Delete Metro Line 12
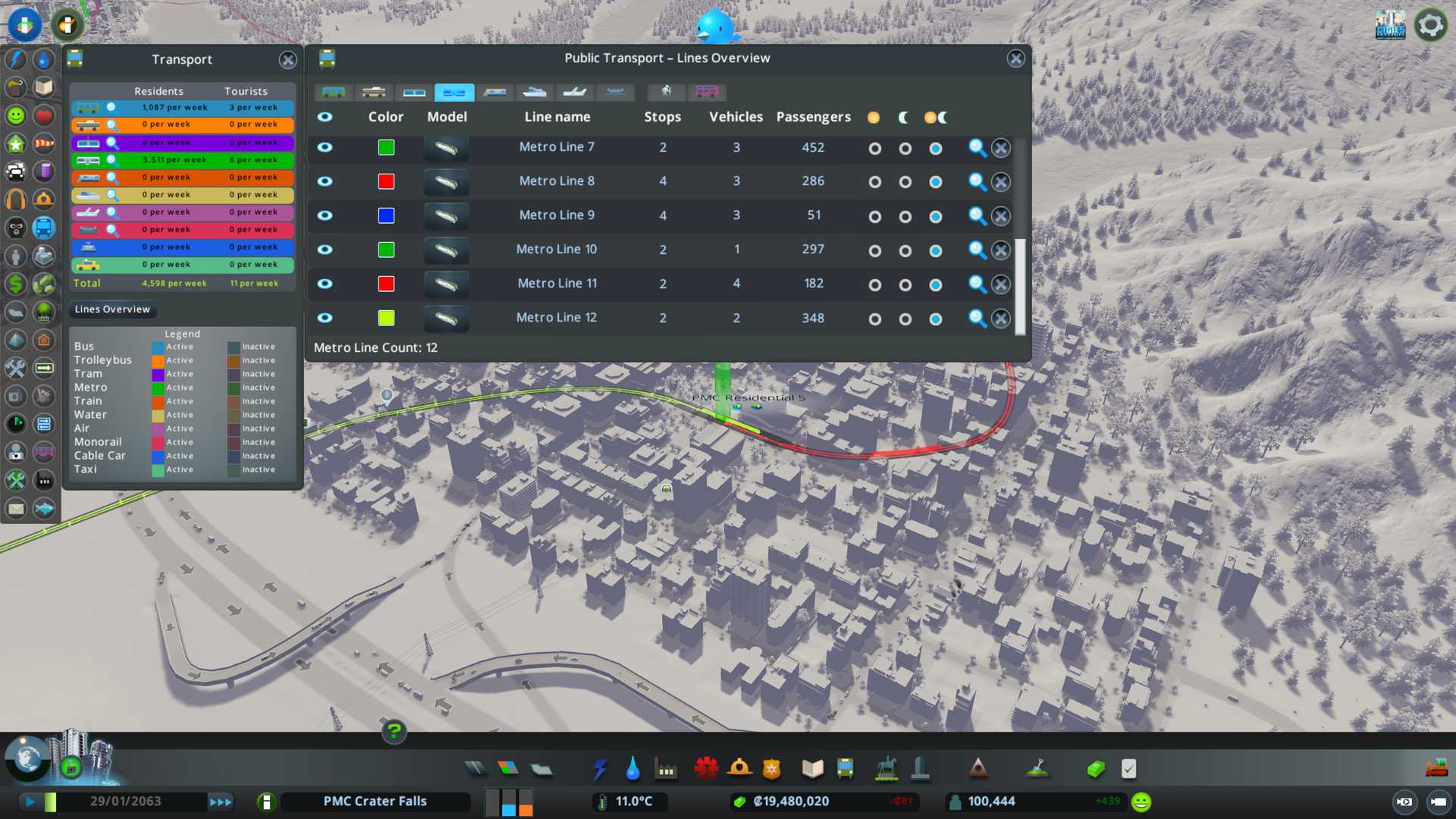The image size is (1456, 819). coord(1001,319)
